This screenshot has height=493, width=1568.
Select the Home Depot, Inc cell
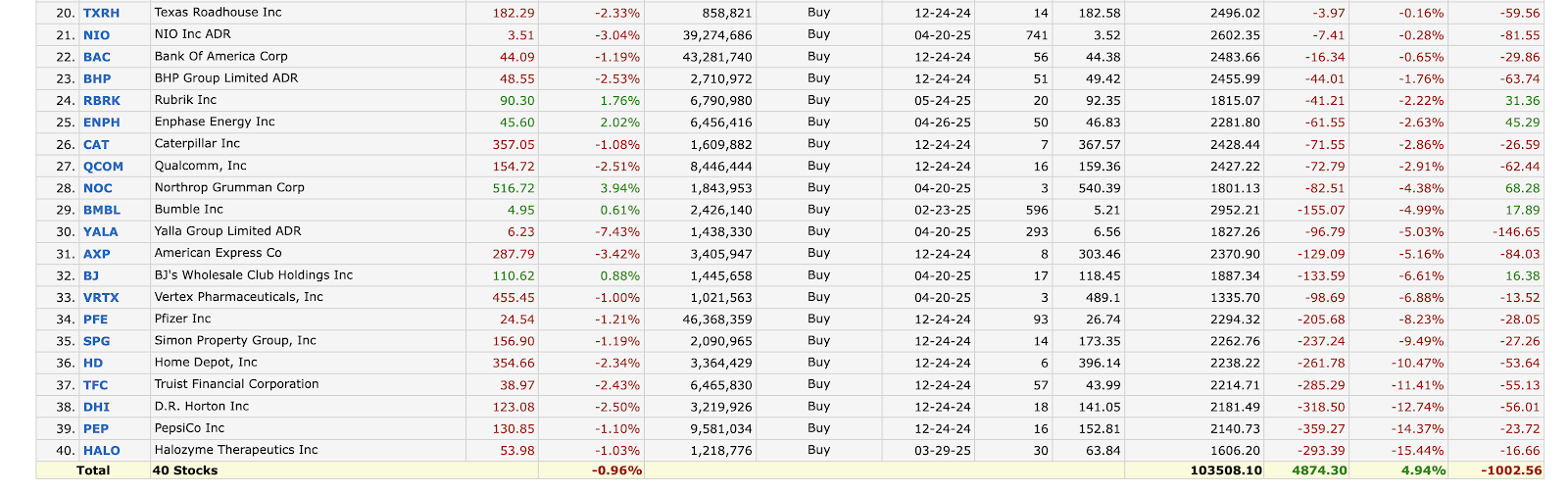(308, 363)
